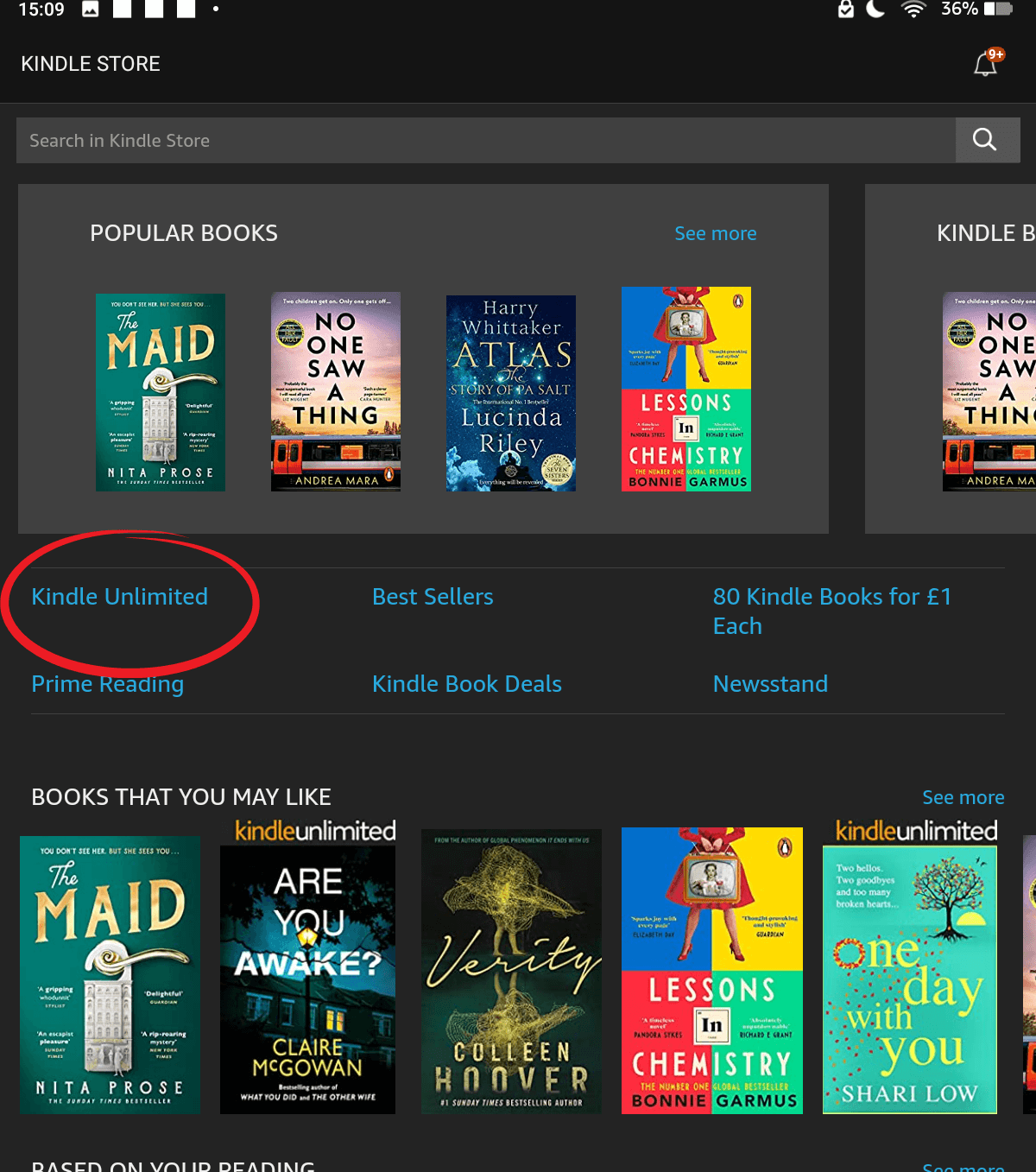The height and width of the screenshot is (1172, 1036).
Task: Tap the KINDLE STORE title
Action: click(91, 64)
